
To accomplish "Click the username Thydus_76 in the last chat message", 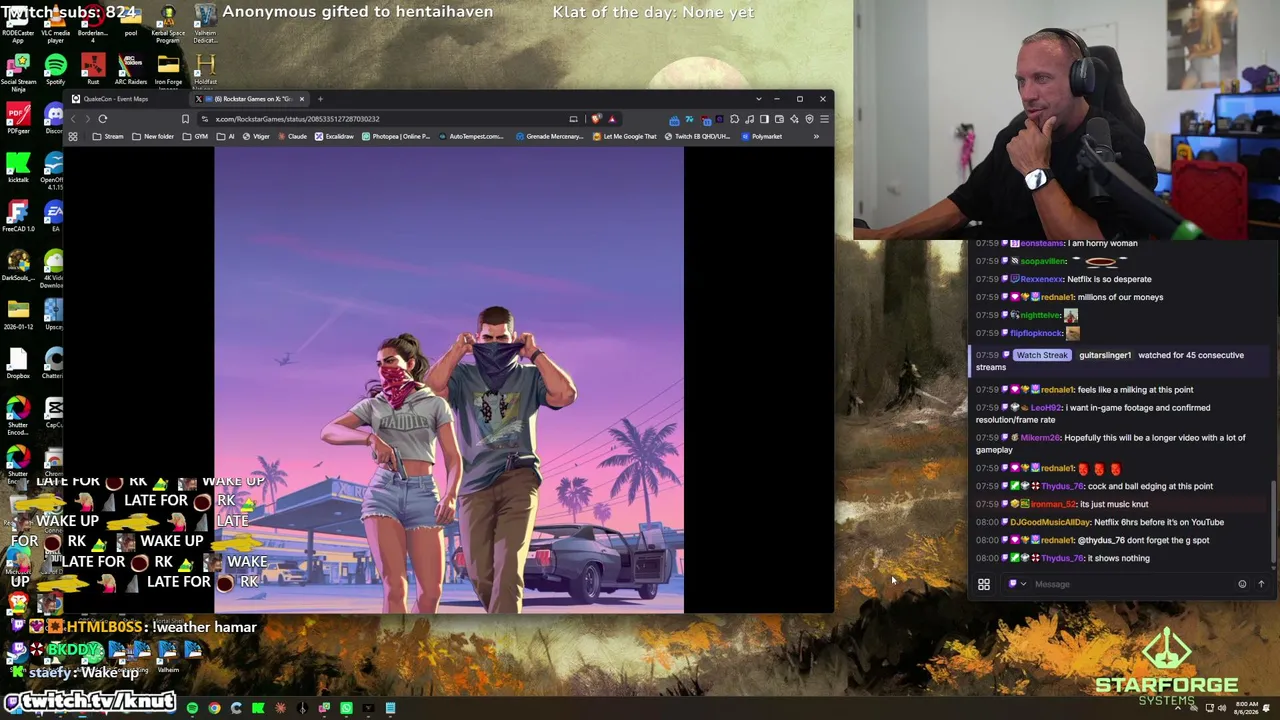I will [1062, 558].
